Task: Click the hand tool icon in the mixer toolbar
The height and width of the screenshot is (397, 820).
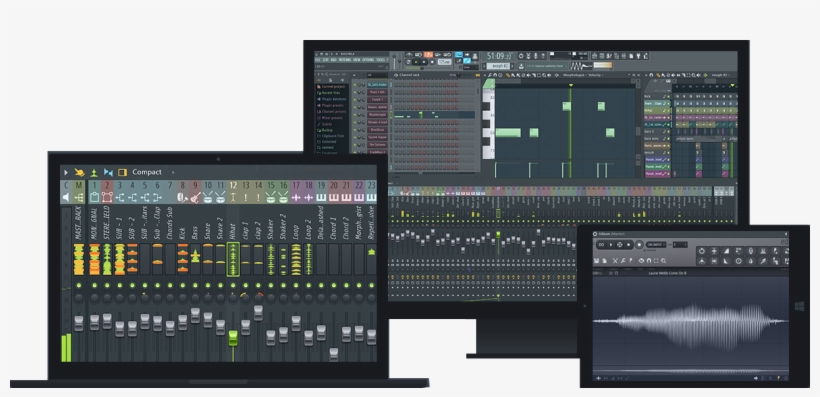Action: (x=79, y=172)
